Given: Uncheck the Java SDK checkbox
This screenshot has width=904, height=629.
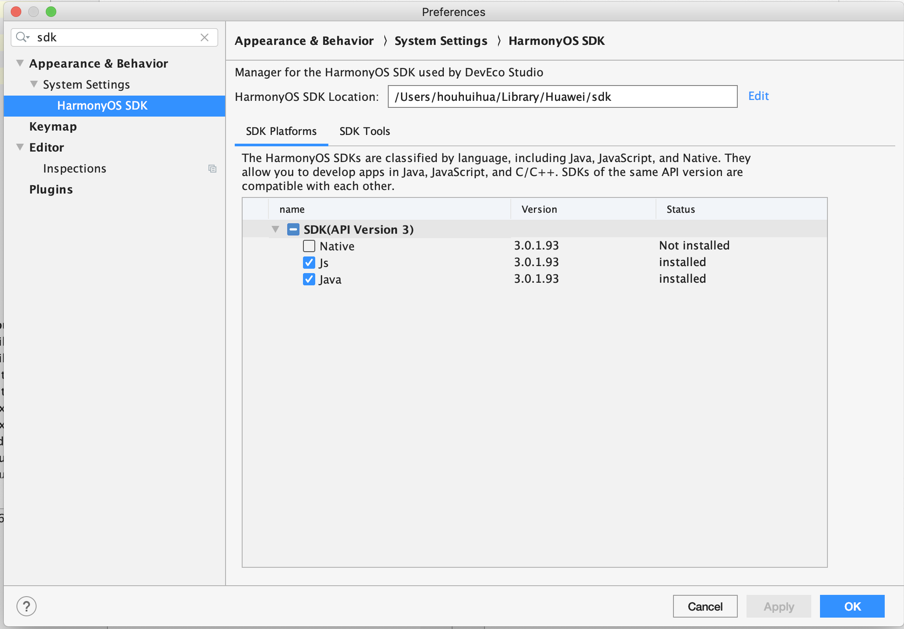Looking at the screenshot, I should pos(309,280).
